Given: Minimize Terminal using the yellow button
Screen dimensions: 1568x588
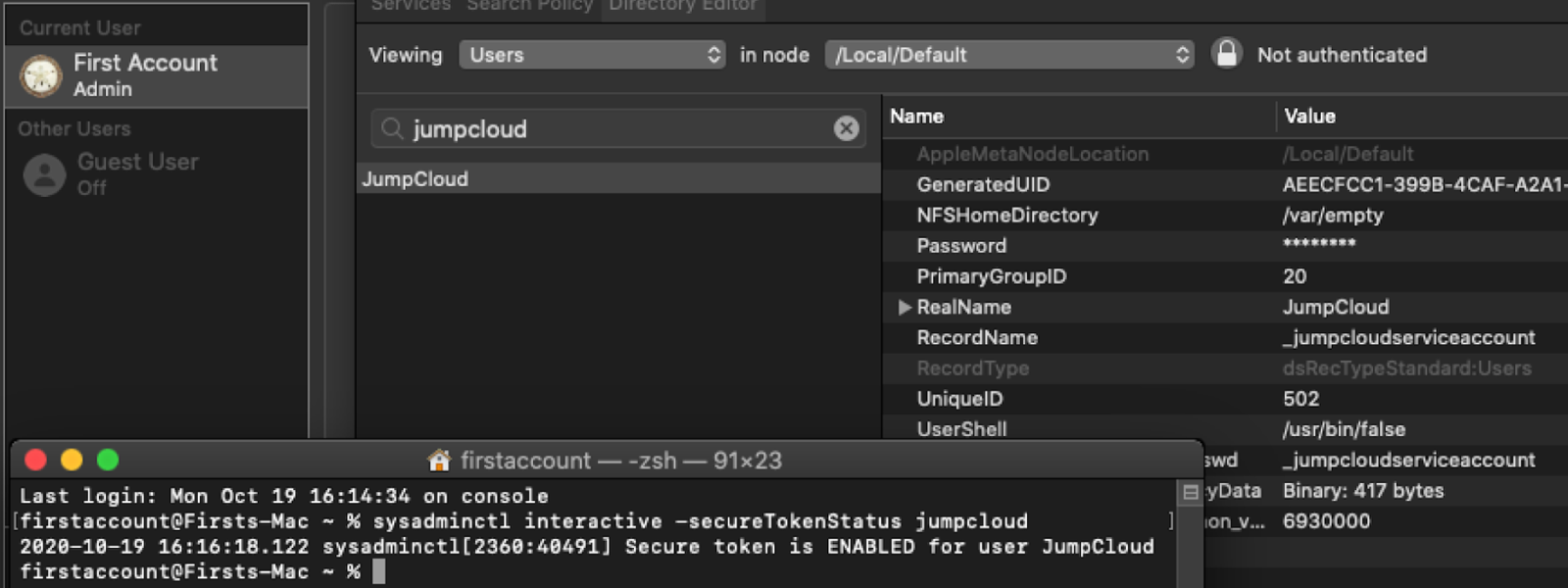Looking at the screenshot, I should (x=72, y=460).
